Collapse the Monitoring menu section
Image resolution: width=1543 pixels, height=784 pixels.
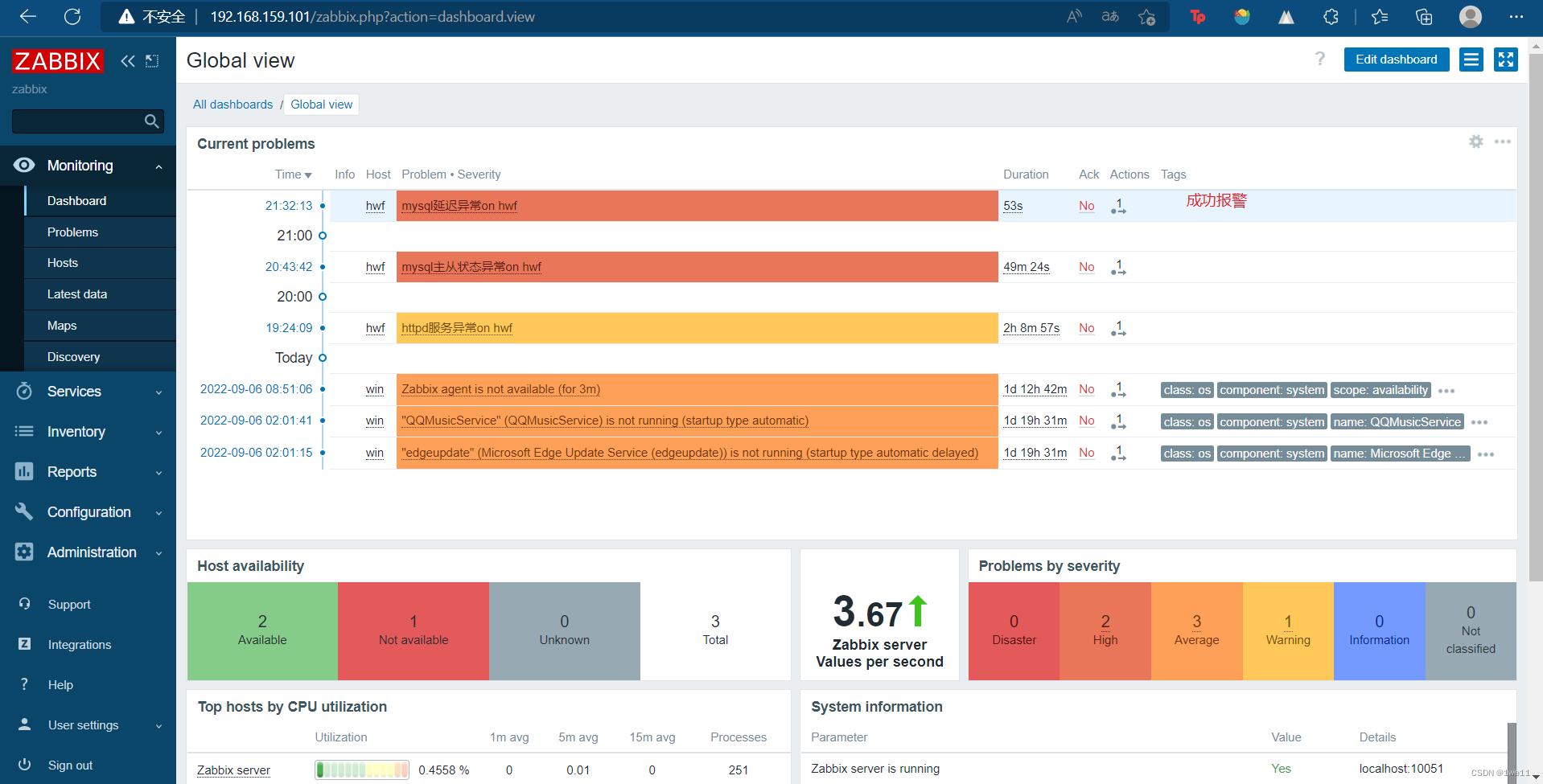[x=88, y=166]
